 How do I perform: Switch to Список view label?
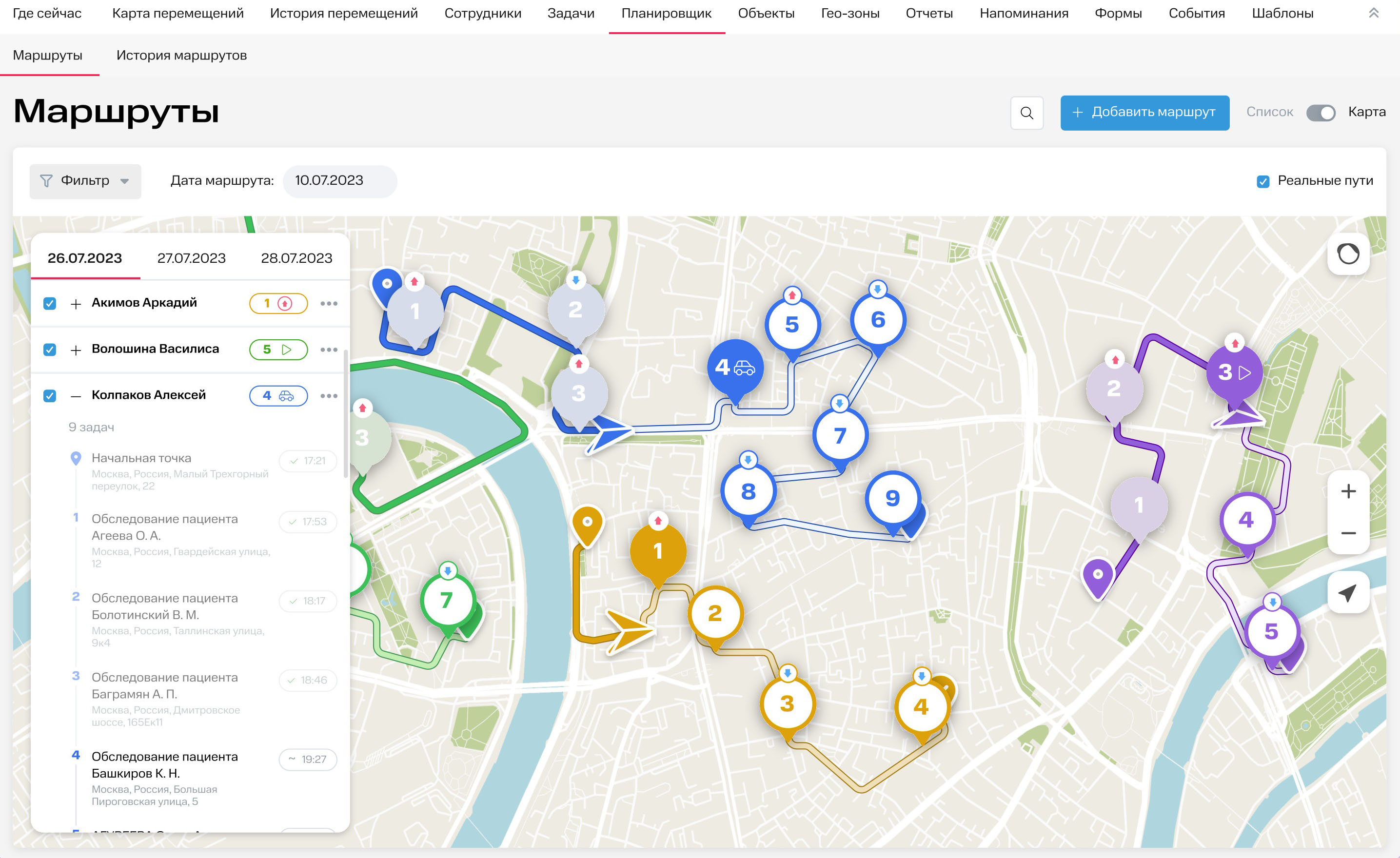[x=1269, y=112]
